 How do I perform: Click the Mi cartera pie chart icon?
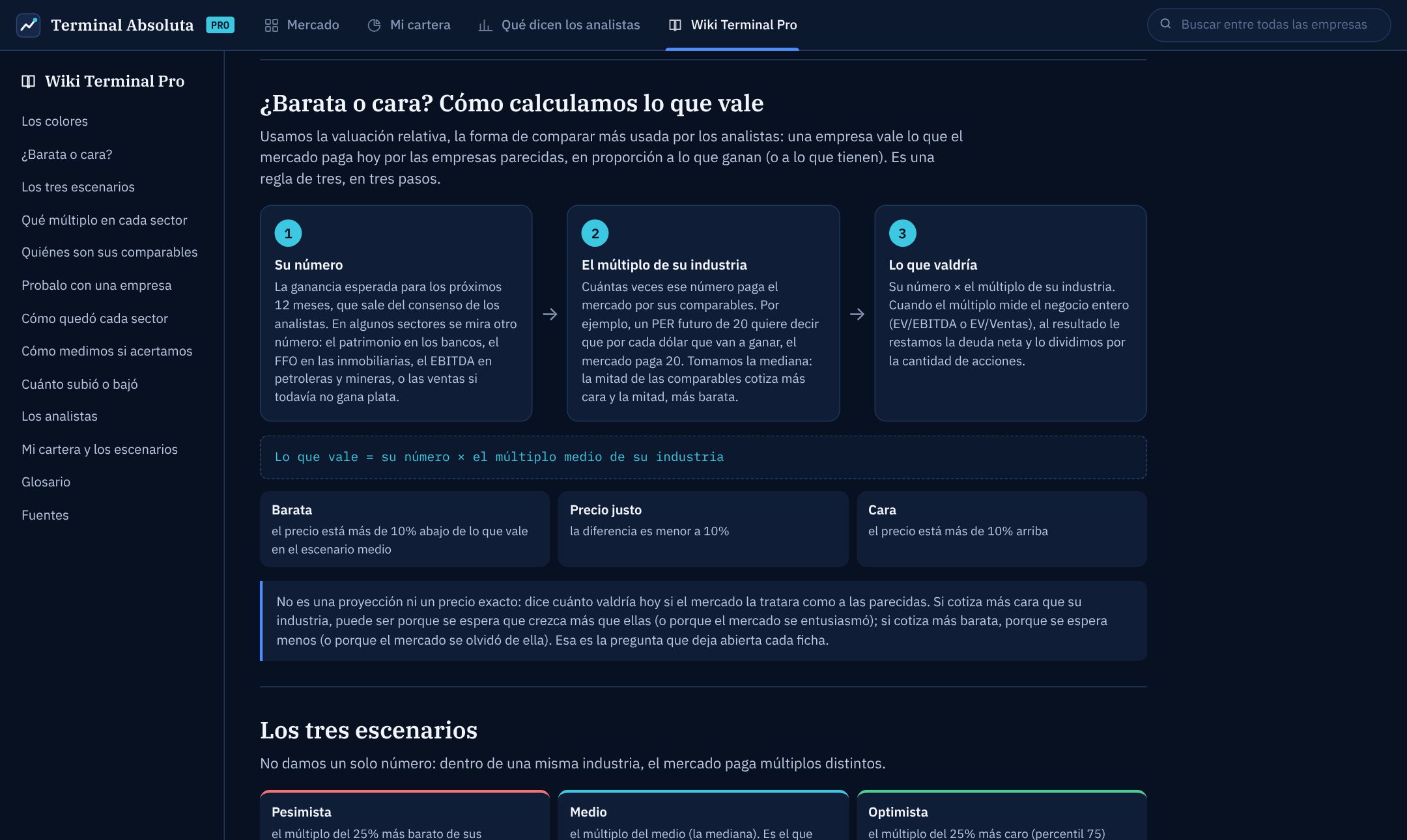(x=374, y=25)
